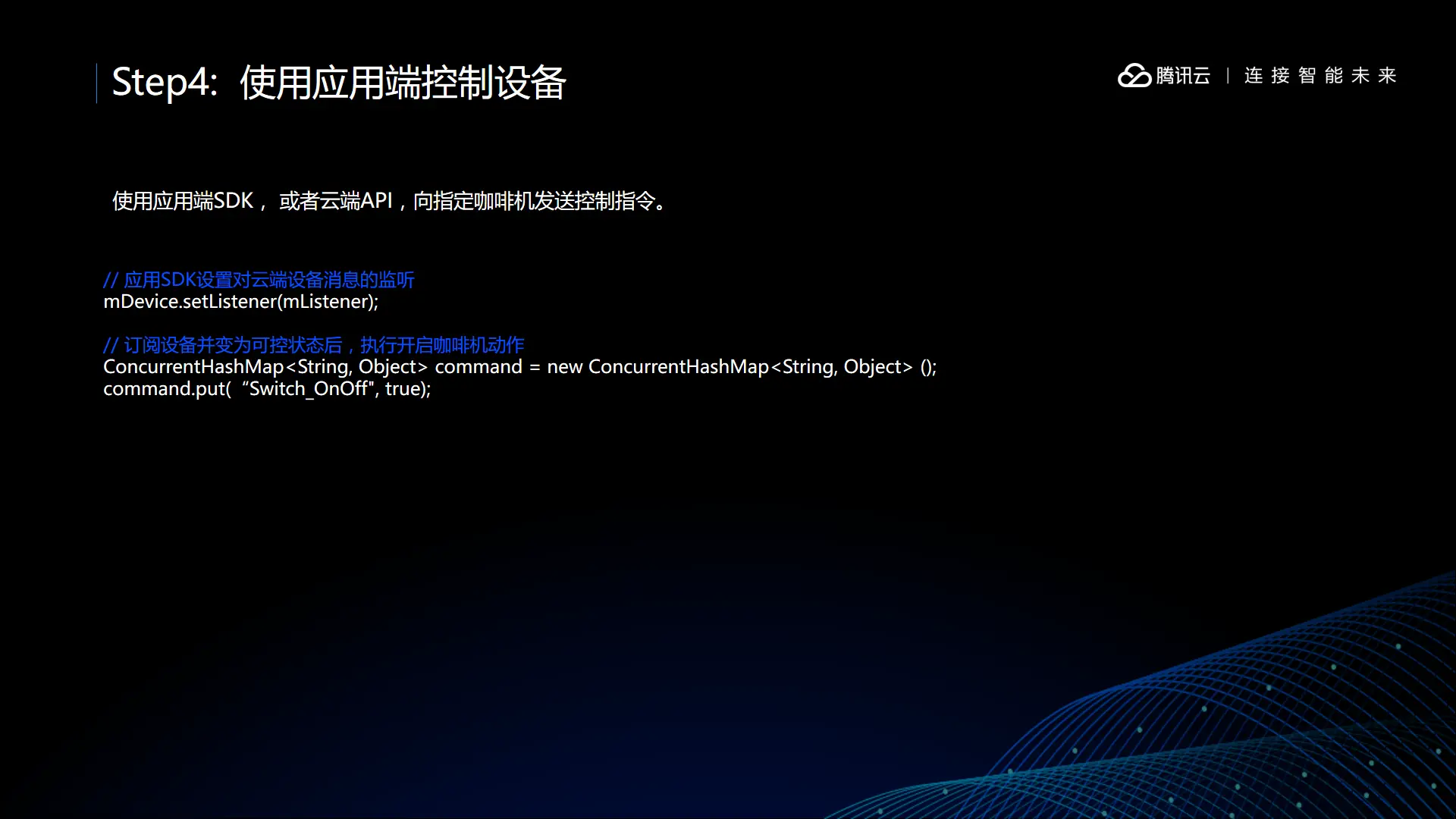Click the first ConcurrentHashMap type declaration
1456x819 pixels.
pos(193,367)
